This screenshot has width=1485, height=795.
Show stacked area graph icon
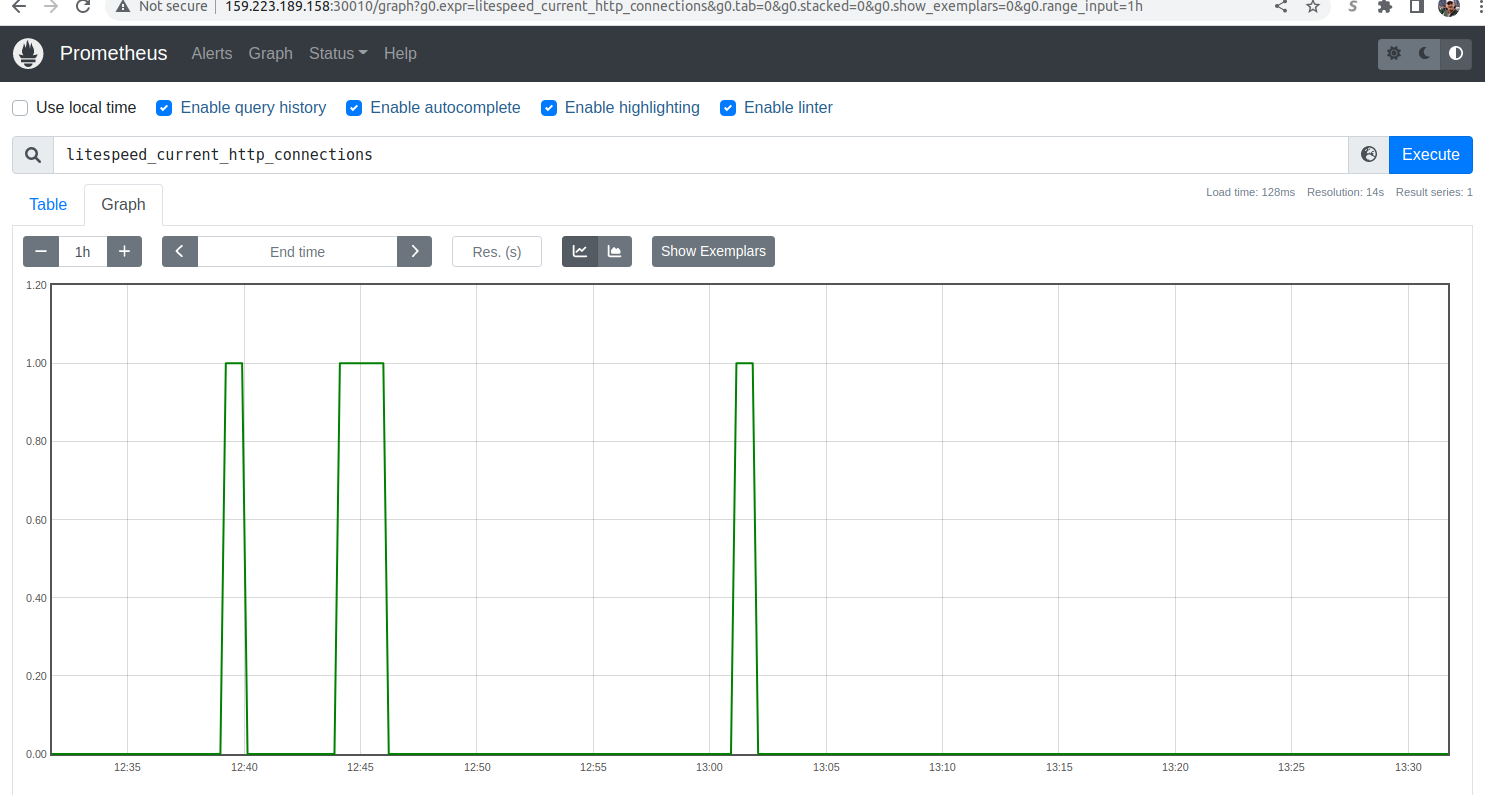coord(614,251)
